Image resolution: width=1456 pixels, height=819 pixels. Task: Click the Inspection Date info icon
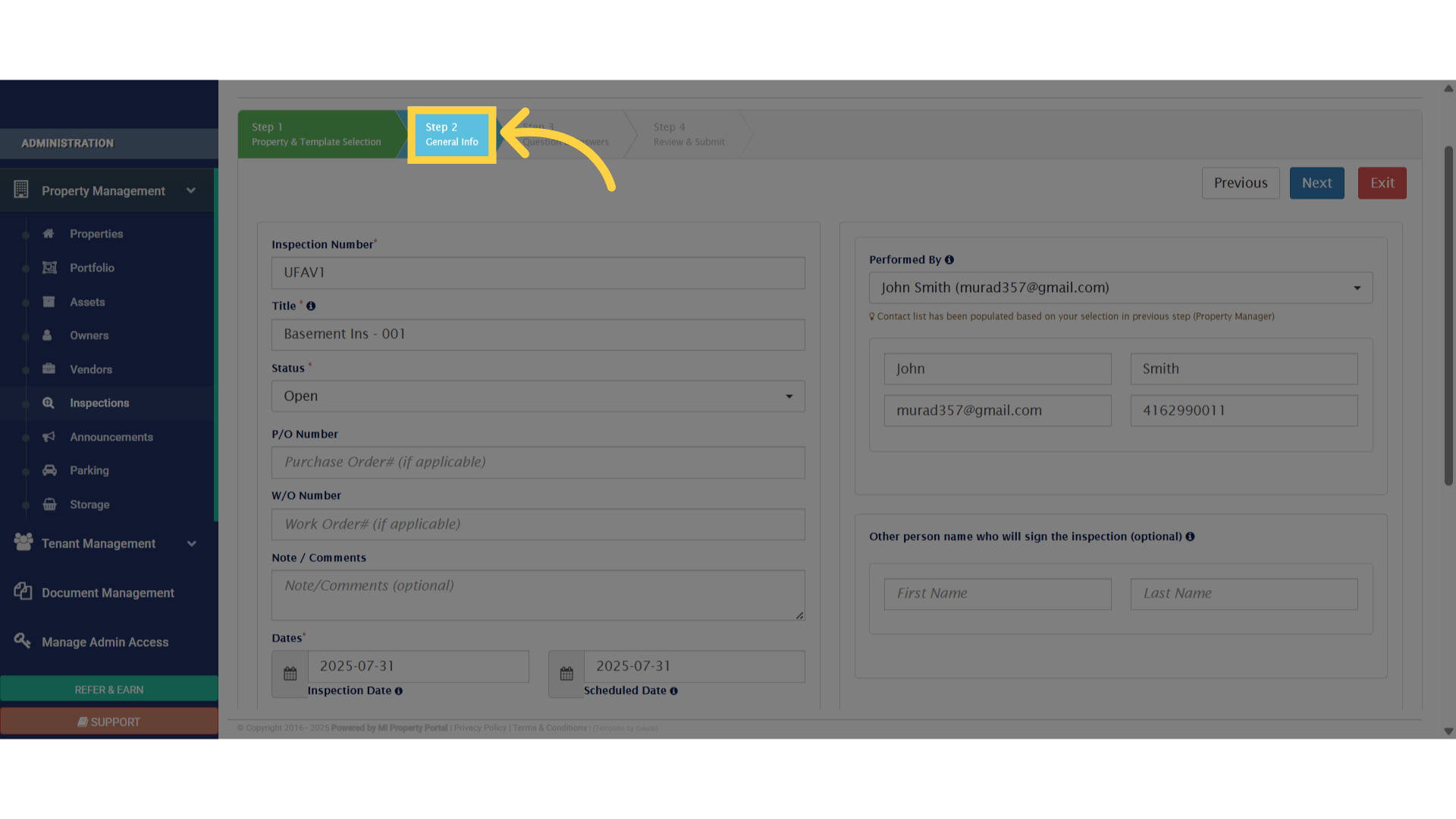tap(399, 691)
